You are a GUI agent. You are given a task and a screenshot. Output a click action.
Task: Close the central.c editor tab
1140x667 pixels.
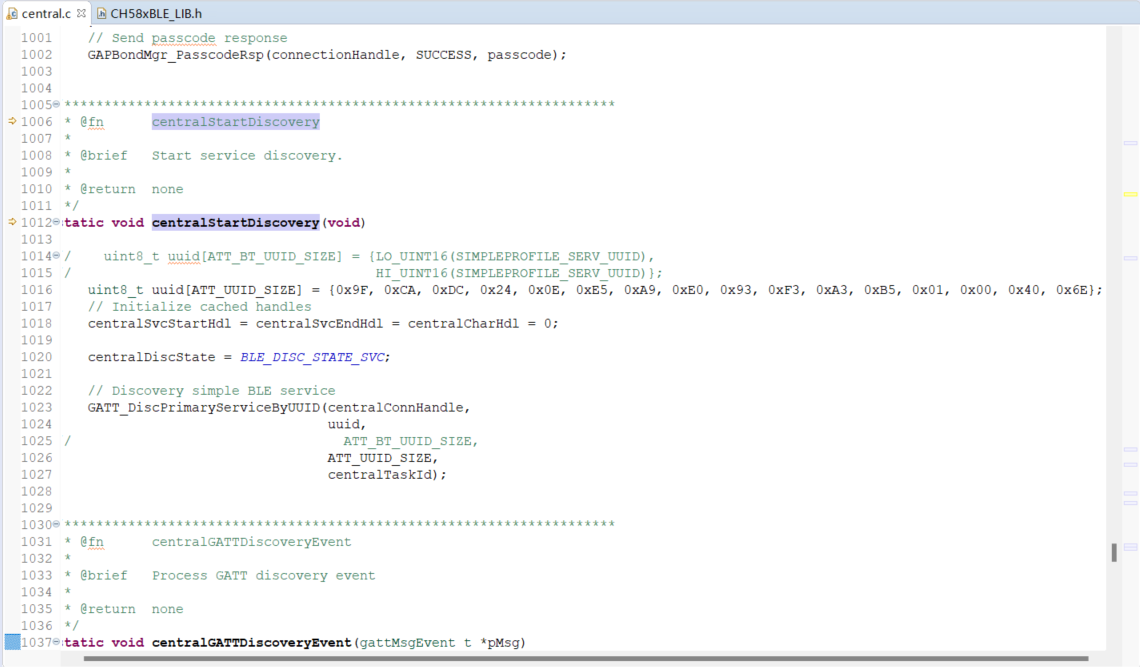pos(81,13)
